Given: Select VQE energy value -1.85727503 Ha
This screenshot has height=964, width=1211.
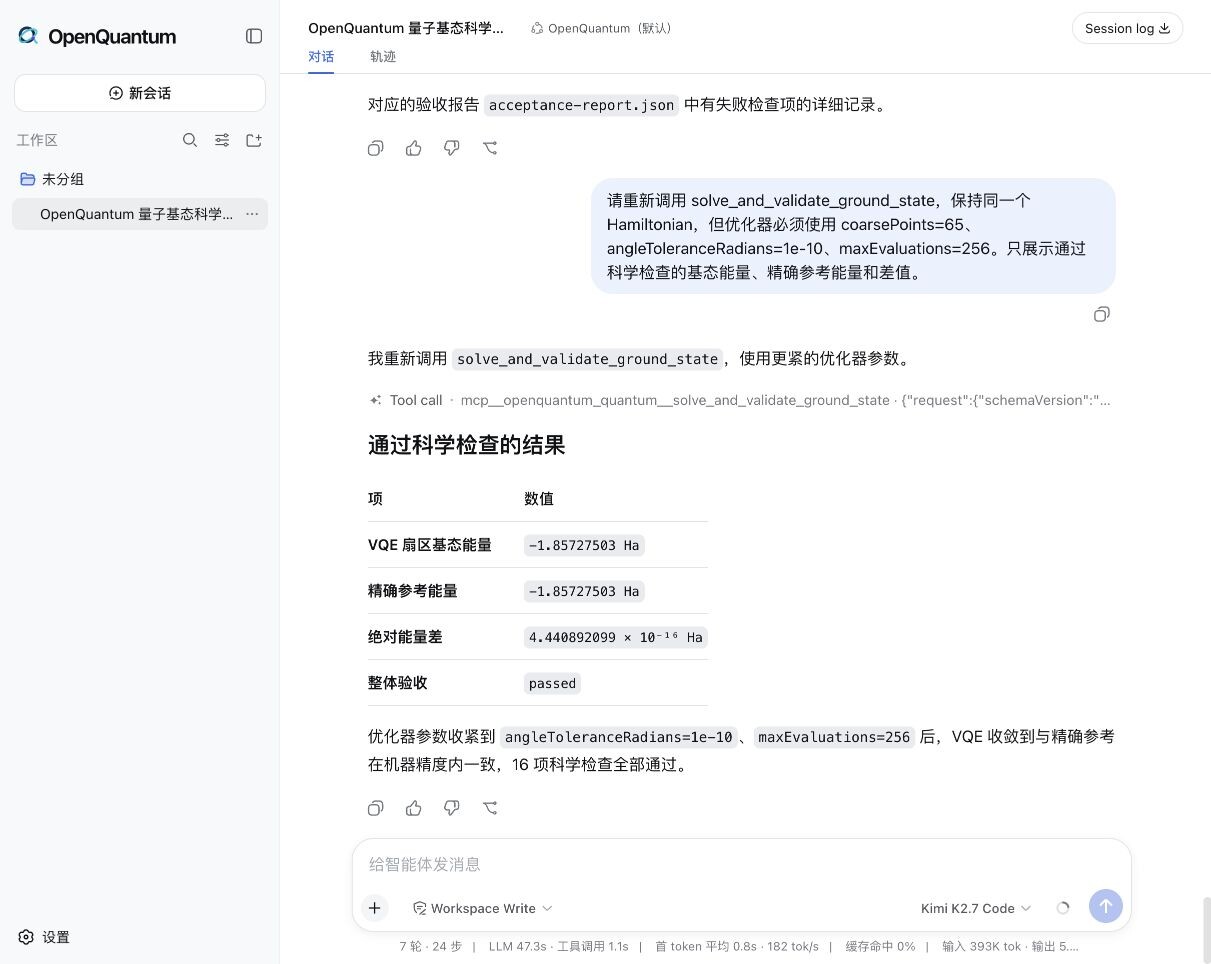Looking at the screenshot, I should 584,545.
